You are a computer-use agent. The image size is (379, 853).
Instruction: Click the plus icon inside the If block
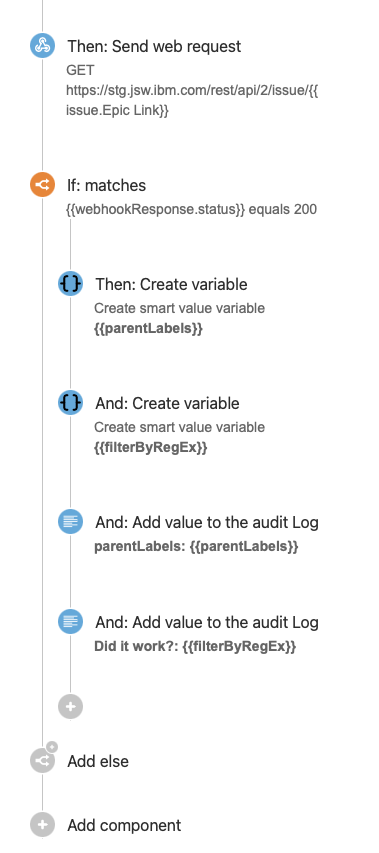click(x=71, y=707)
